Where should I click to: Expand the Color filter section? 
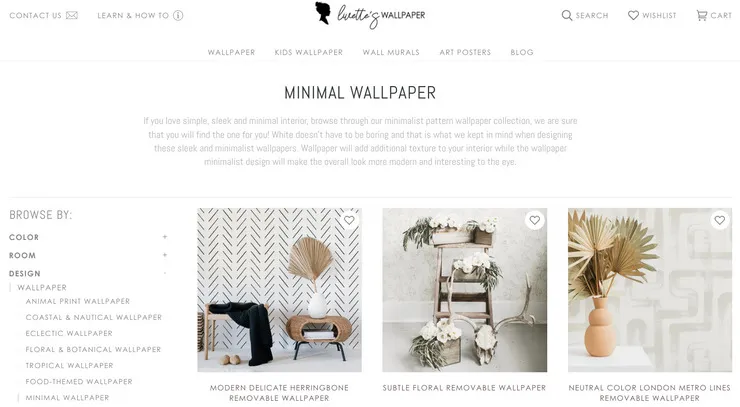pyautogui.click(x=165, y=237)
